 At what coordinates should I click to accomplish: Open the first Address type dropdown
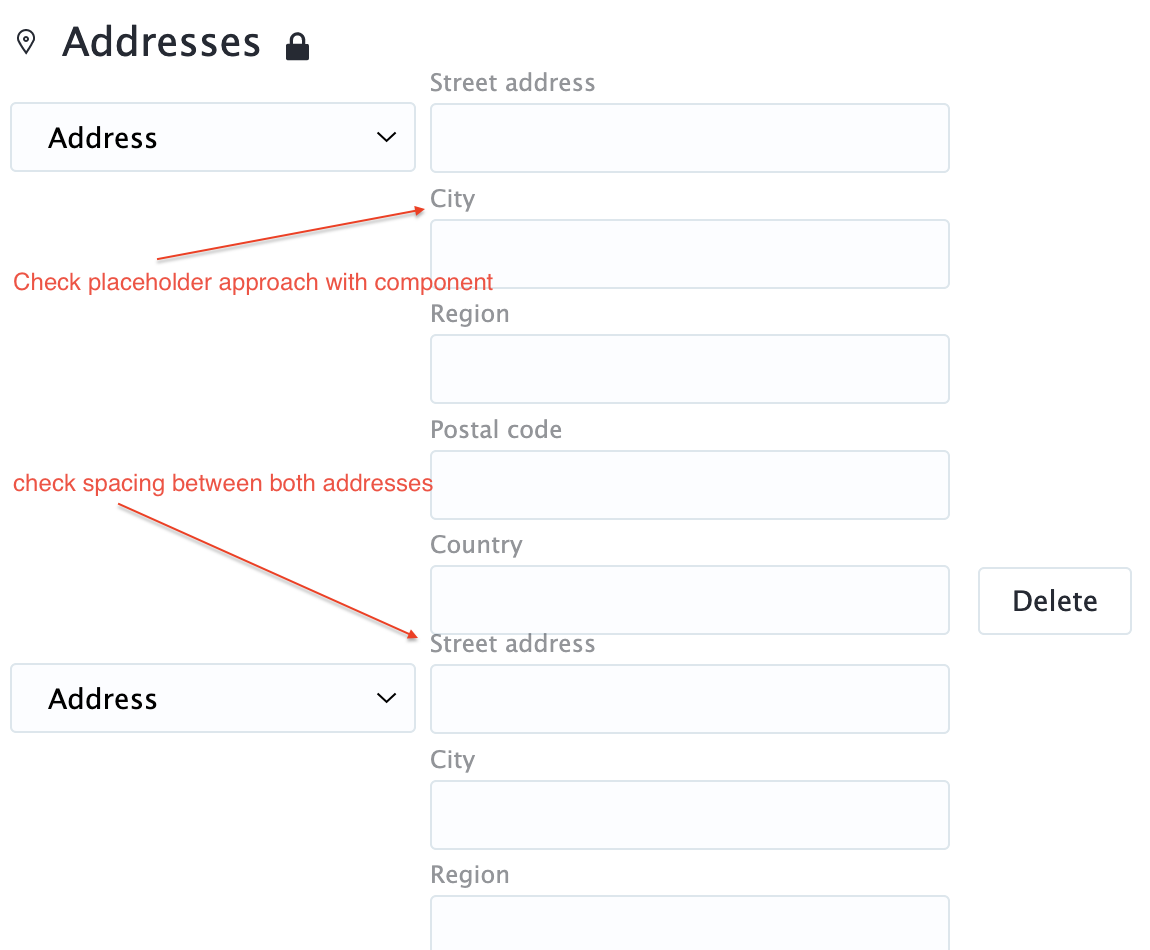pyautogui.click(x=212, y=137)
